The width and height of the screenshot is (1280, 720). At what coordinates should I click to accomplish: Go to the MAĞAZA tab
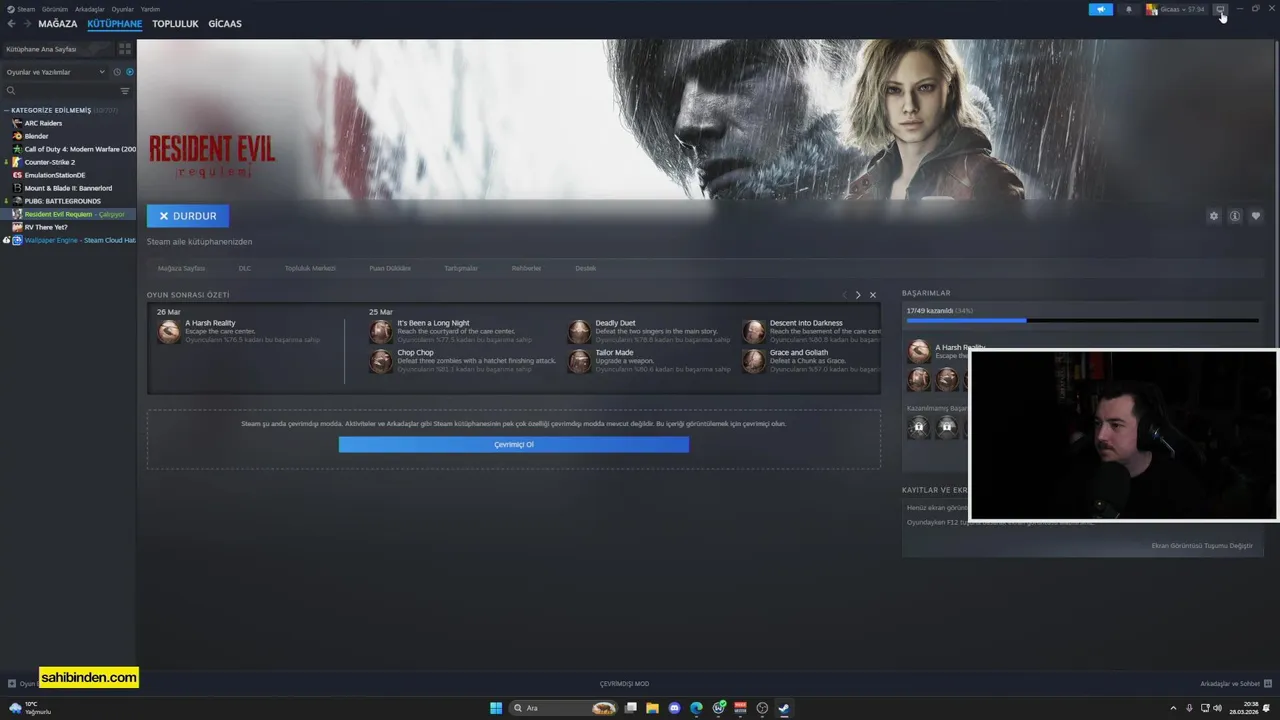[x=57, y=23]
